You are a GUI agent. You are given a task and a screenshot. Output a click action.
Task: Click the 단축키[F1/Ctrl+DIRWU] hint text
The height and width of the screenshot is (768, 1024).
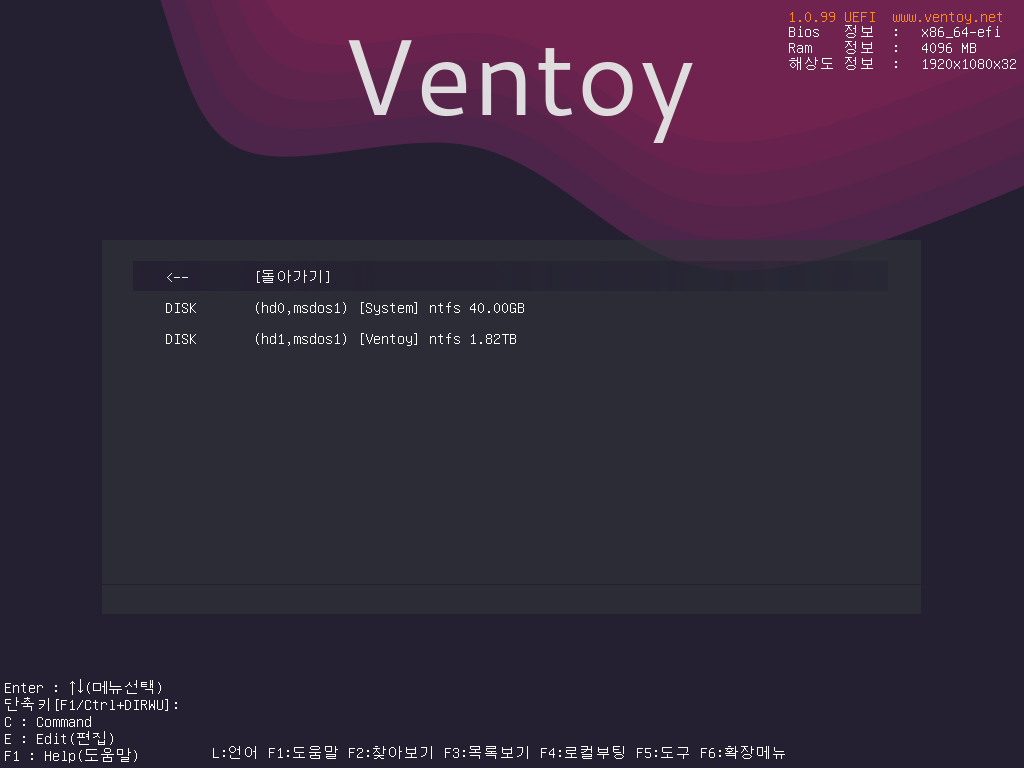click(91, 705)
